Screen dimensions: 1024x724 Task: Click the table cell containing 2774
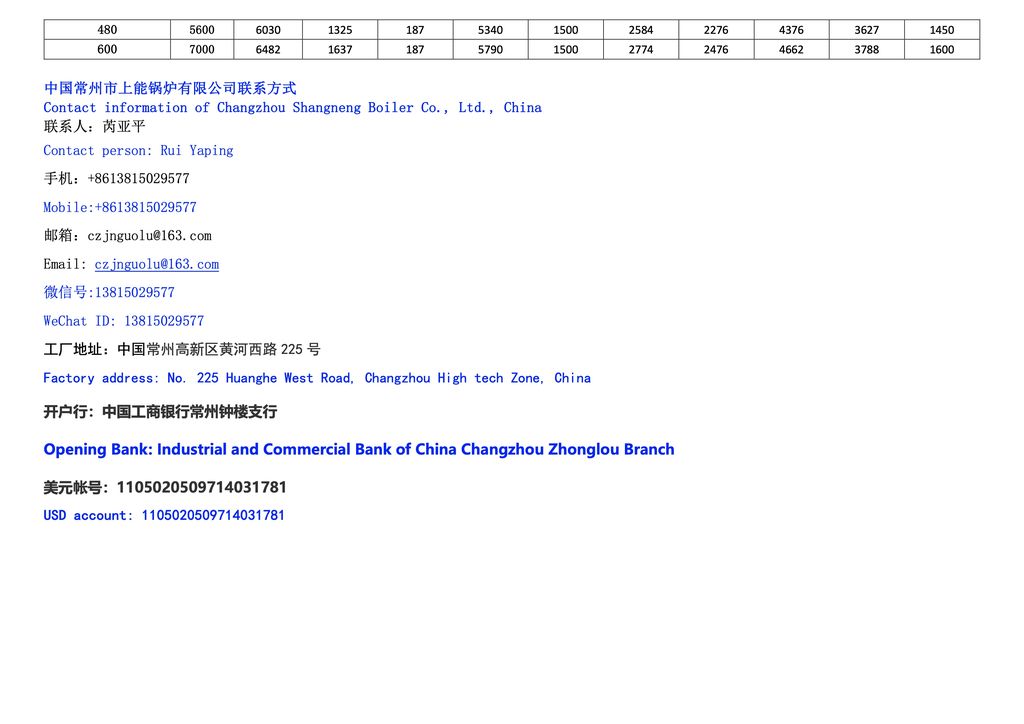(640, 49)
